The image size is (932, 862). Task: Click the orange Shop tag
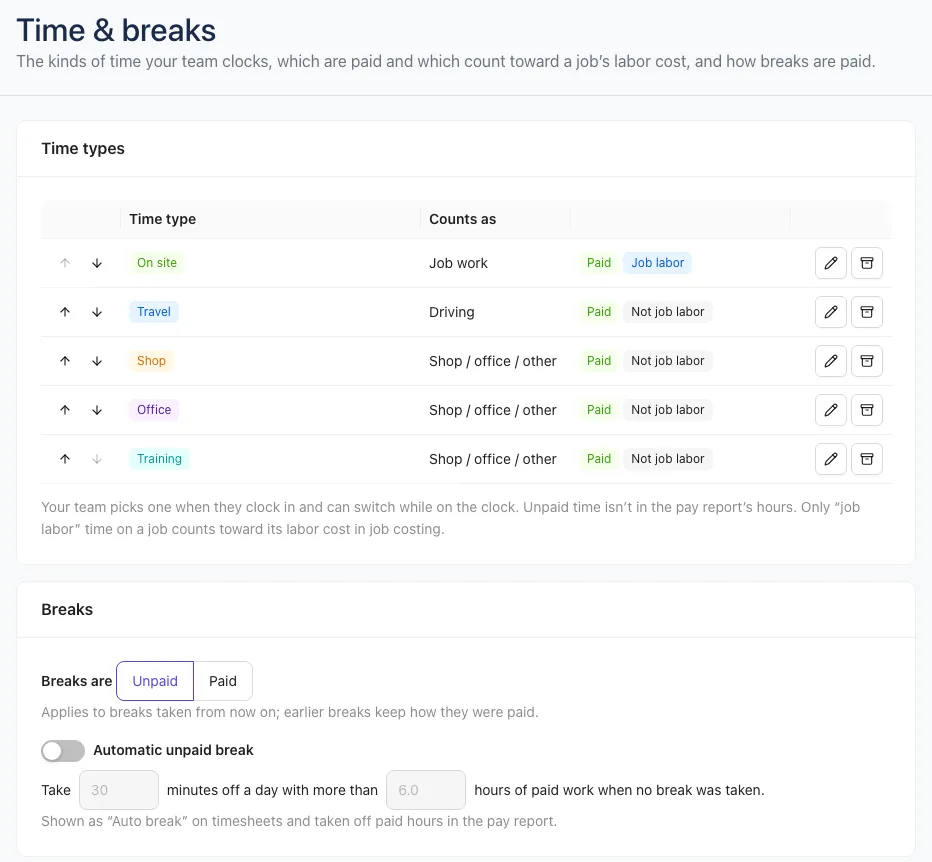[151, 361]
